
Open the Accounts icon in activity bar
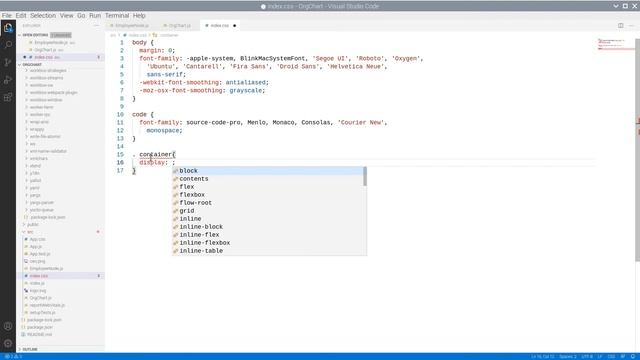[8, 326]
